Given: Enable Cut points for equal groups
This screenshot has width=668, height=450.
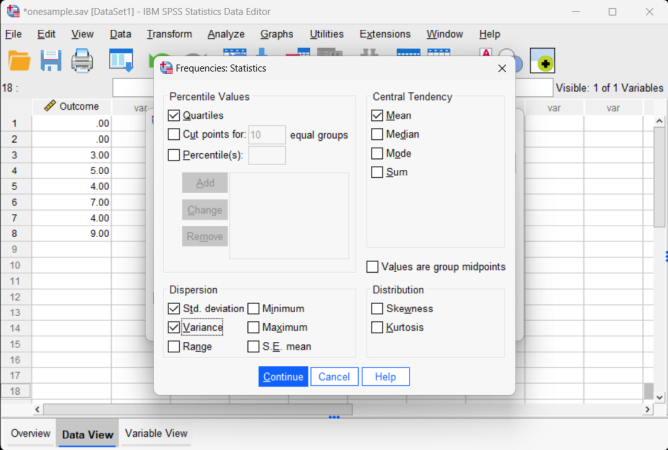Looking at the screenshot, I should click(x=174, y=134).
